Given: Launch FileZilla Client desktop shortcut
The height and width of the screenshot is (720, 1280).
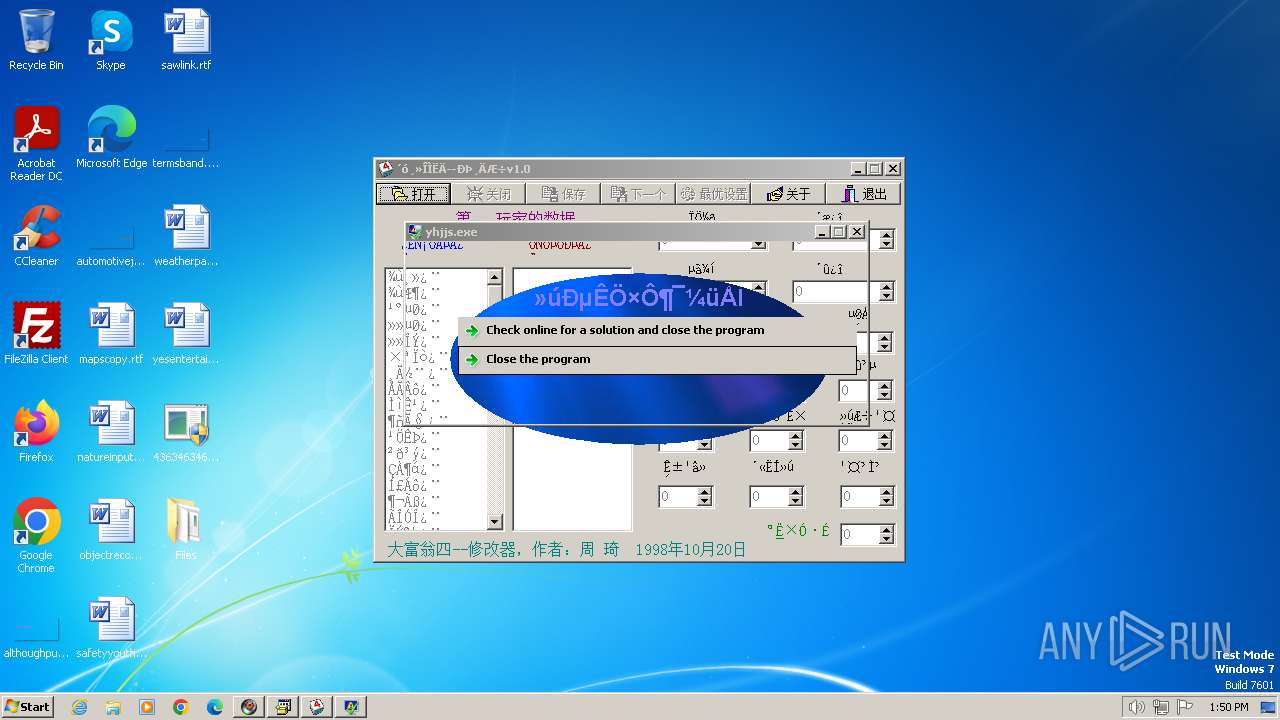Looking at the screenshot, I should [36, 334].
